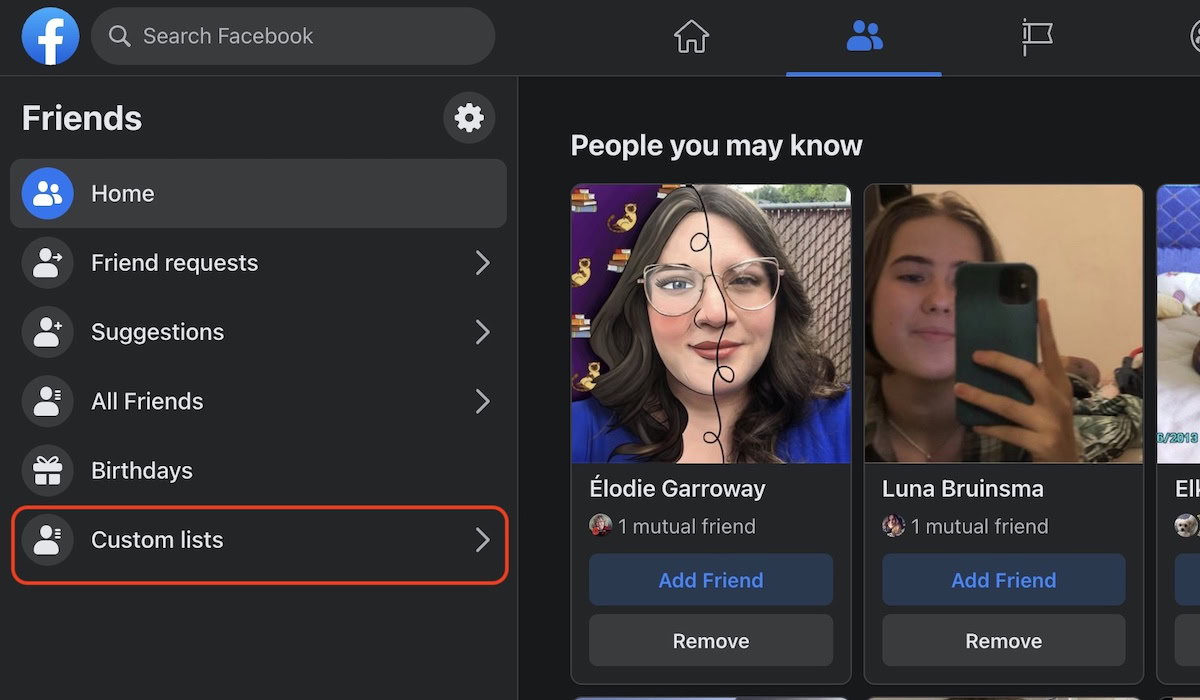This screenshot has height=700, width=1200.
Task: Expand the All Friends chevron
Action: pos(482,402)
